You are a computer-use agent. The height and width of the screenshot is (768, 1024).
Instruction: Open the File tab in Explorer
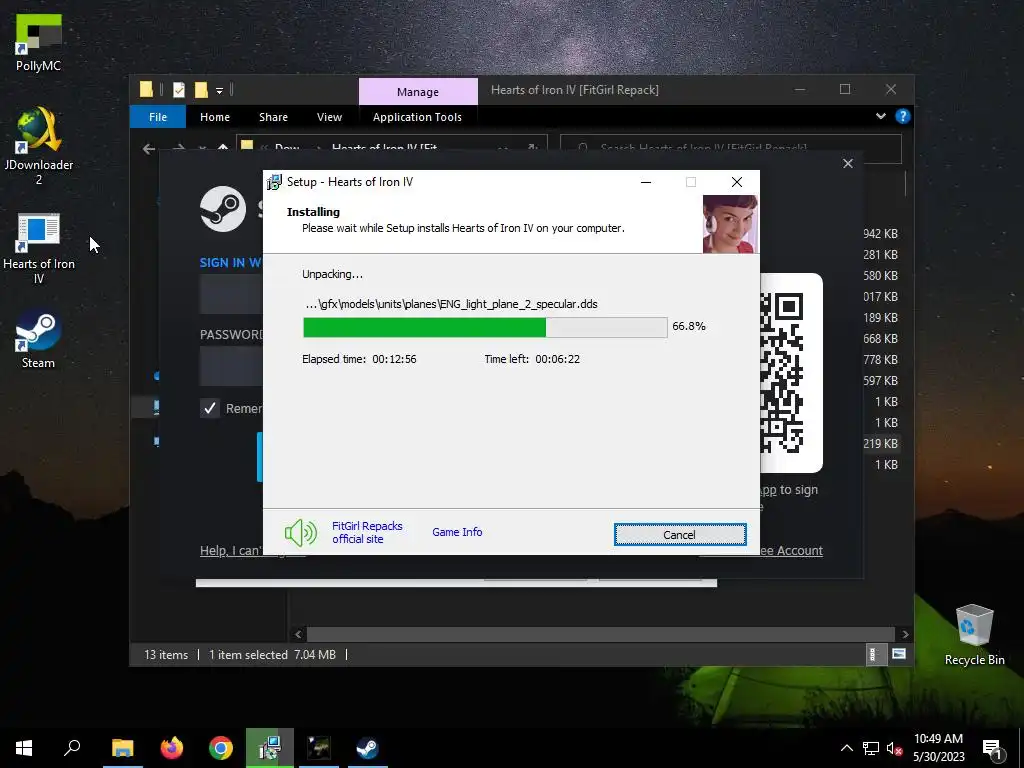158,117
